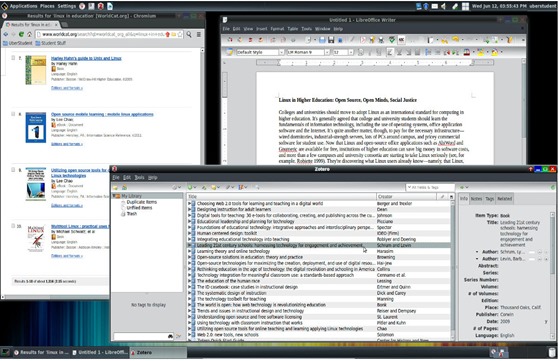Expand the 'Human centered design: toolkit' item
560x361 pixels.
click(x=189, y=233)
